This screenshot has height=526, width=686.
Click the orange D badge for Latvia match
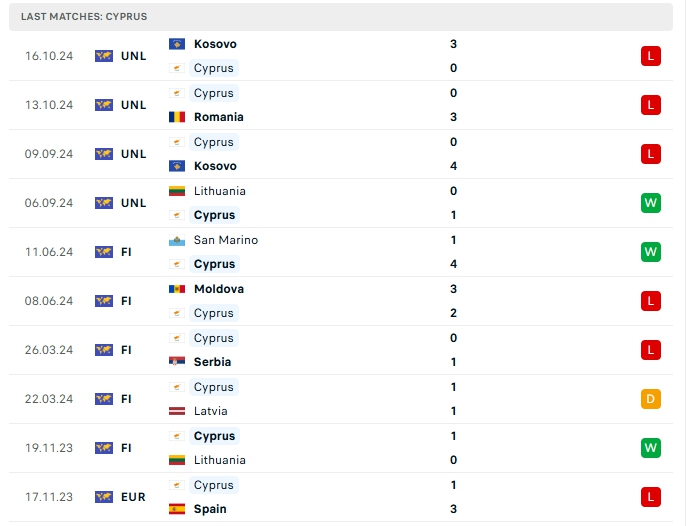[x=651, y=399]
